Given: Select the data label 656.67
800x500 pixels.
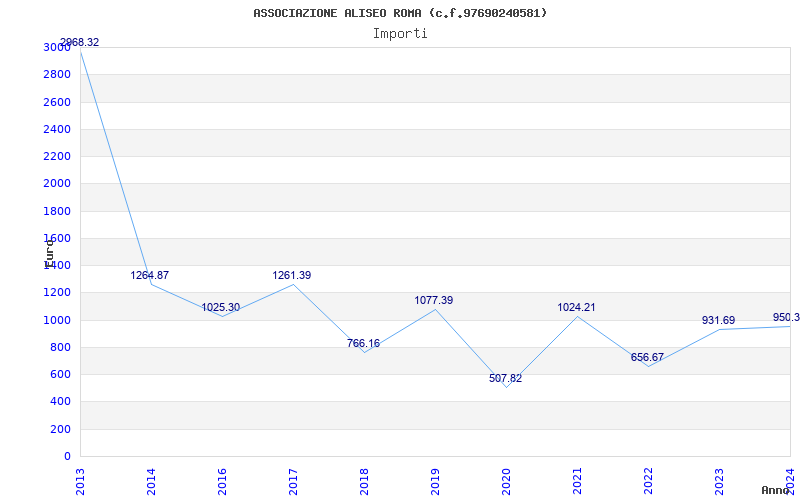Looking at the screenshot, I should tap(647, 358).
